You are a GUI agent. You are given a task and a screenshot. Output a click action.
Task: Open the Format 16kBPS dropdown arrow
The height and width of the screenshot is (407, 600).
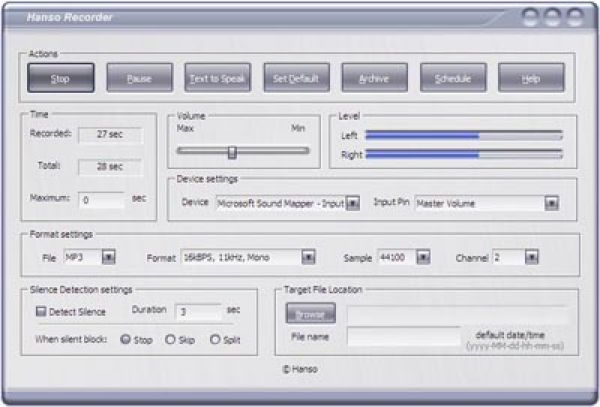click(x=308, y=257)
